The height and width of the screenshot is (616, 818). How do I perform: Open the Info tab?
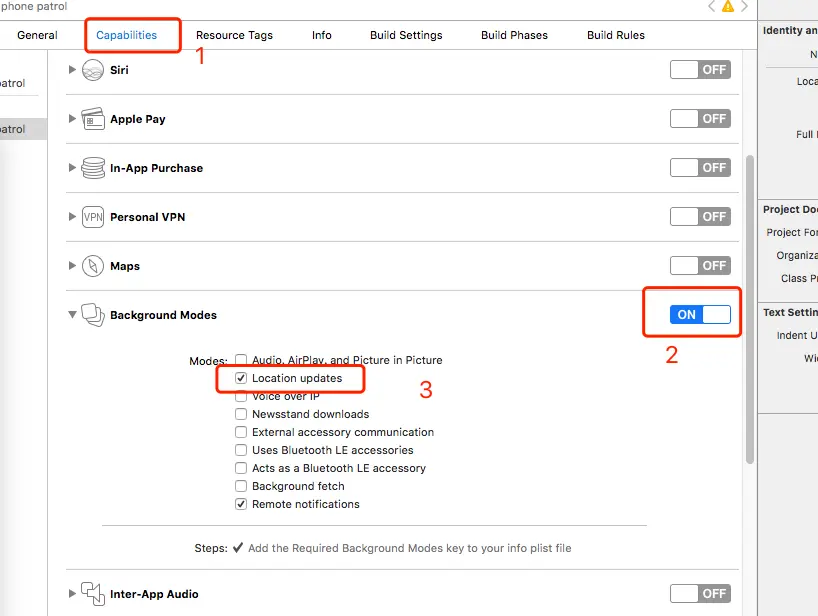321,35
